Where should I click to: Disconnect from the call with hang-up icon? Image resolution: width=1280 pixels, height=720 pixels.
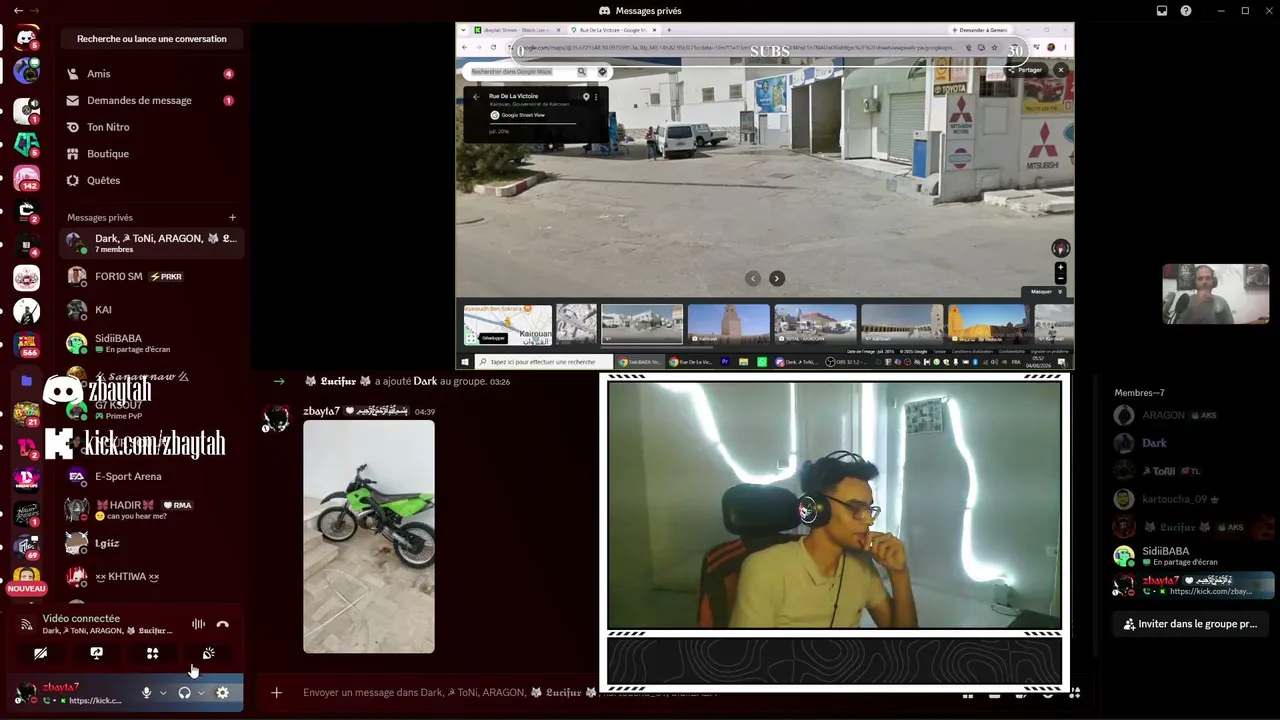coord(222,624)
